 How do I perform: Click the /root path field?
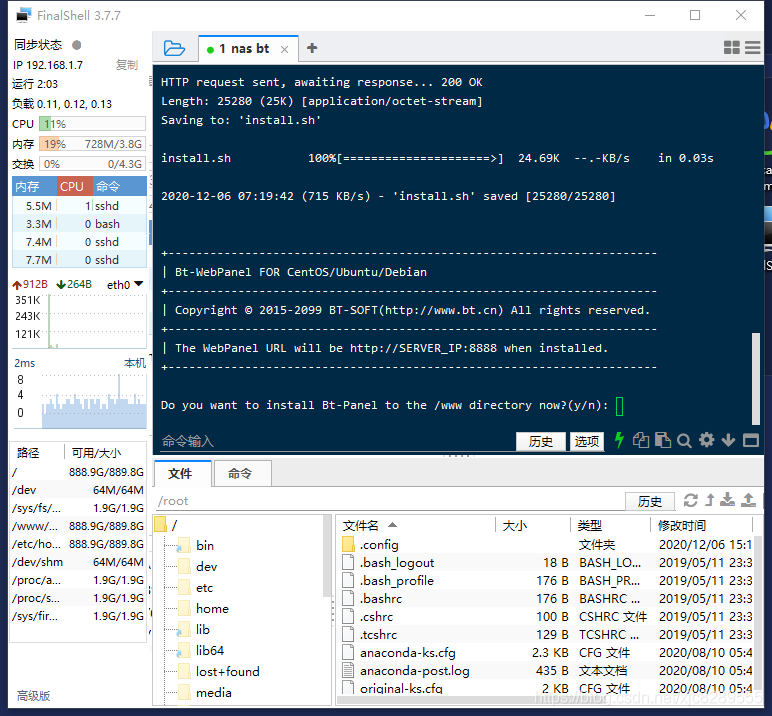pyautogui.click(x=389, y=501)
